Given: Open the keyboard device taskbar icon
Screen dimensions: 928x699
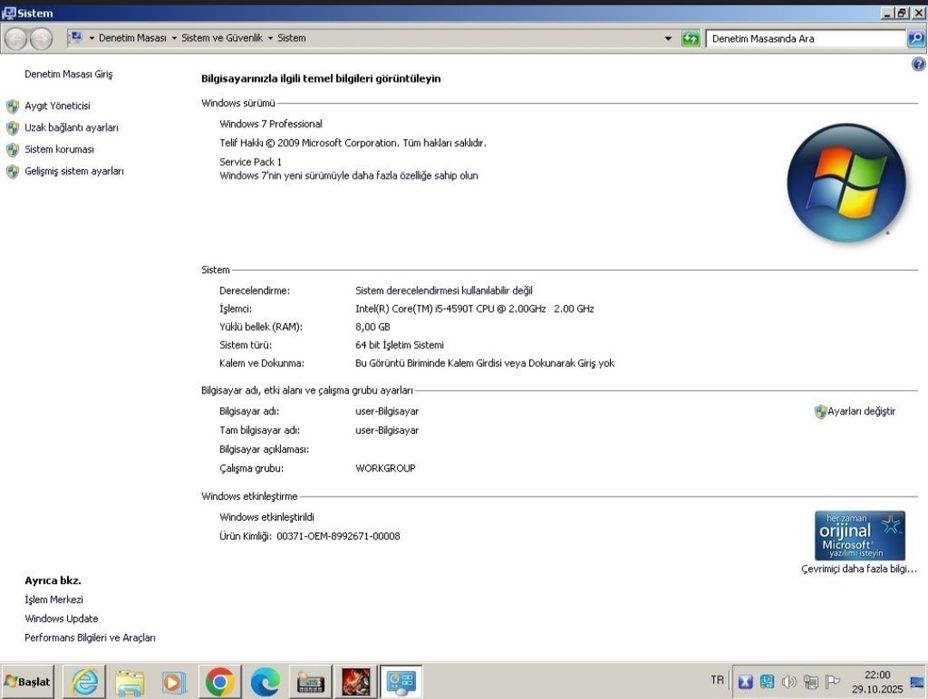Looking at the screenshot, I should (x=310, y=682).
